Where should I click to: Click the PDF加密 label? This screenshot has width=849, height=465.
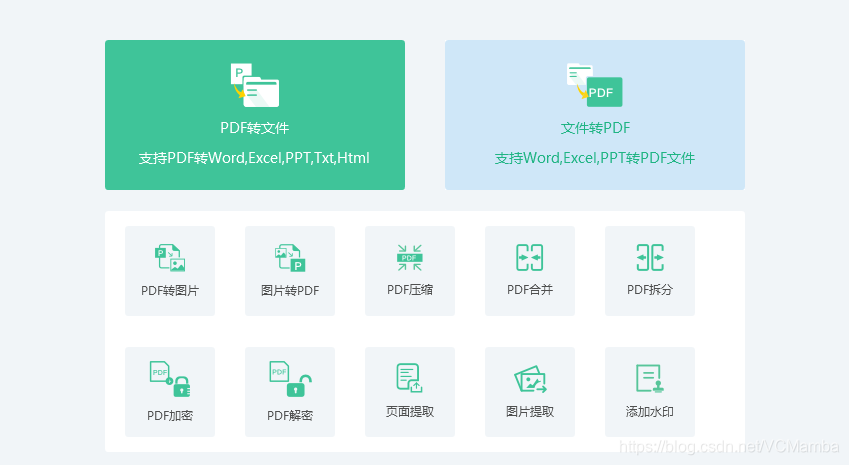coord(170,416)
